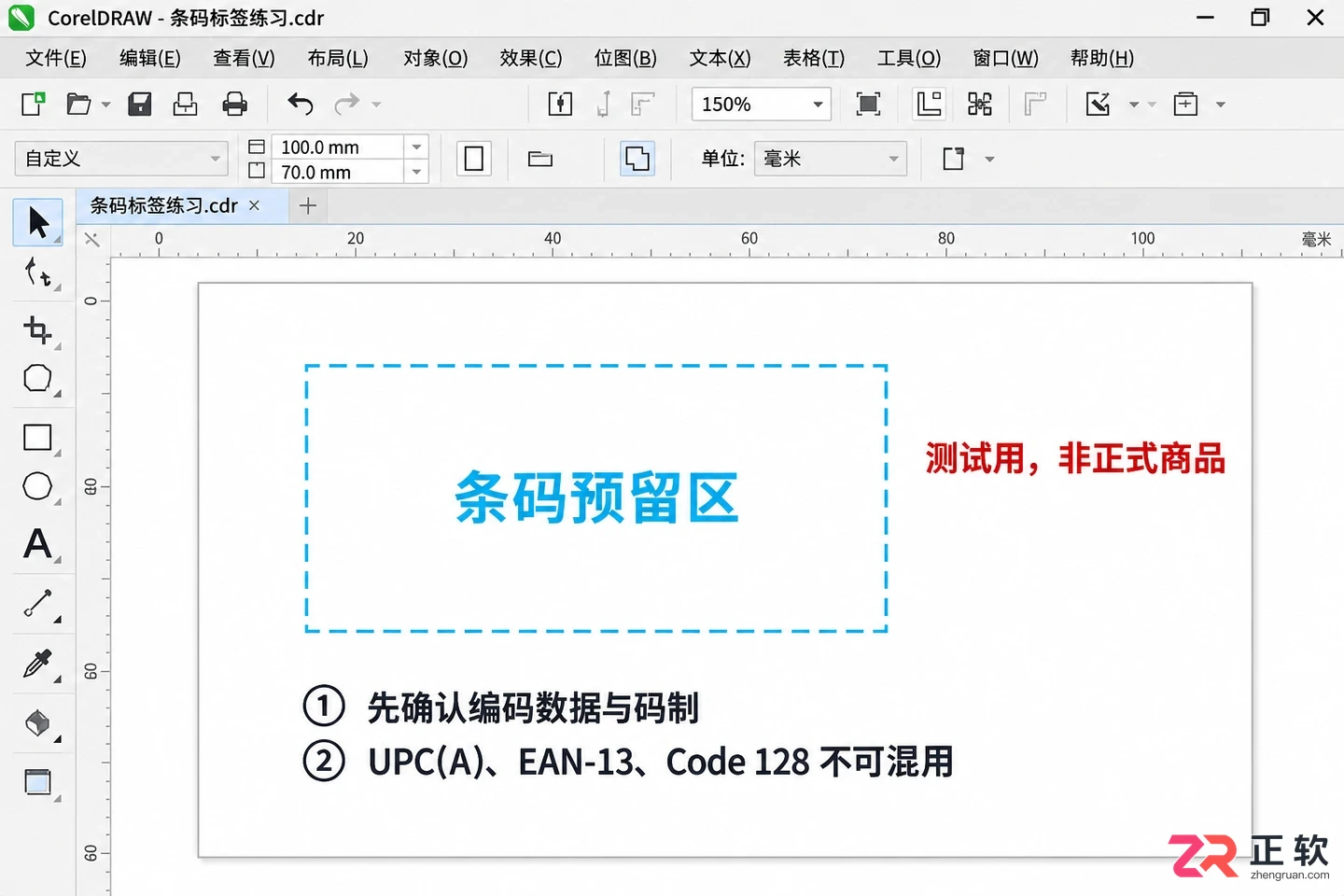Open the 文本(X) menu
The height and width of the screenshot is (896, 1344).
click(720, 58)
